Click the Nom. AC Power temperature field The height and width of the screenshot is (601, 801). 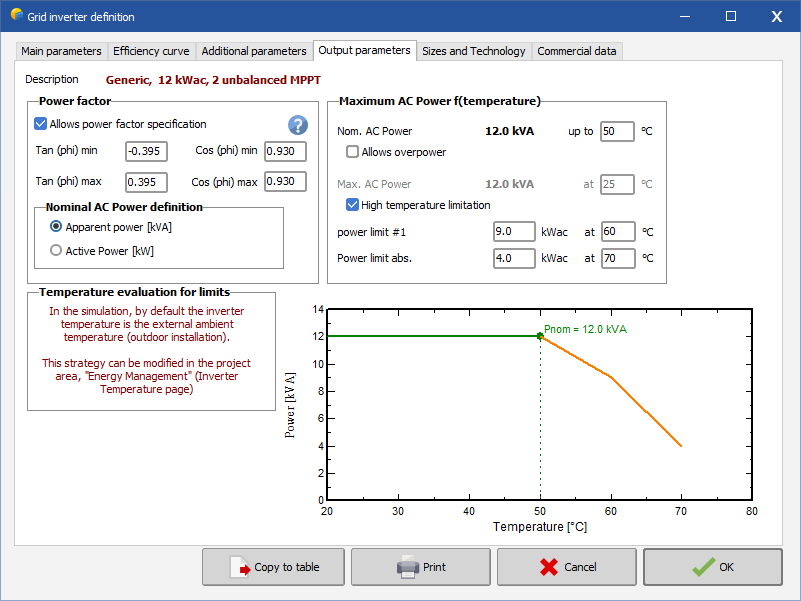click(x=617, y=131)
